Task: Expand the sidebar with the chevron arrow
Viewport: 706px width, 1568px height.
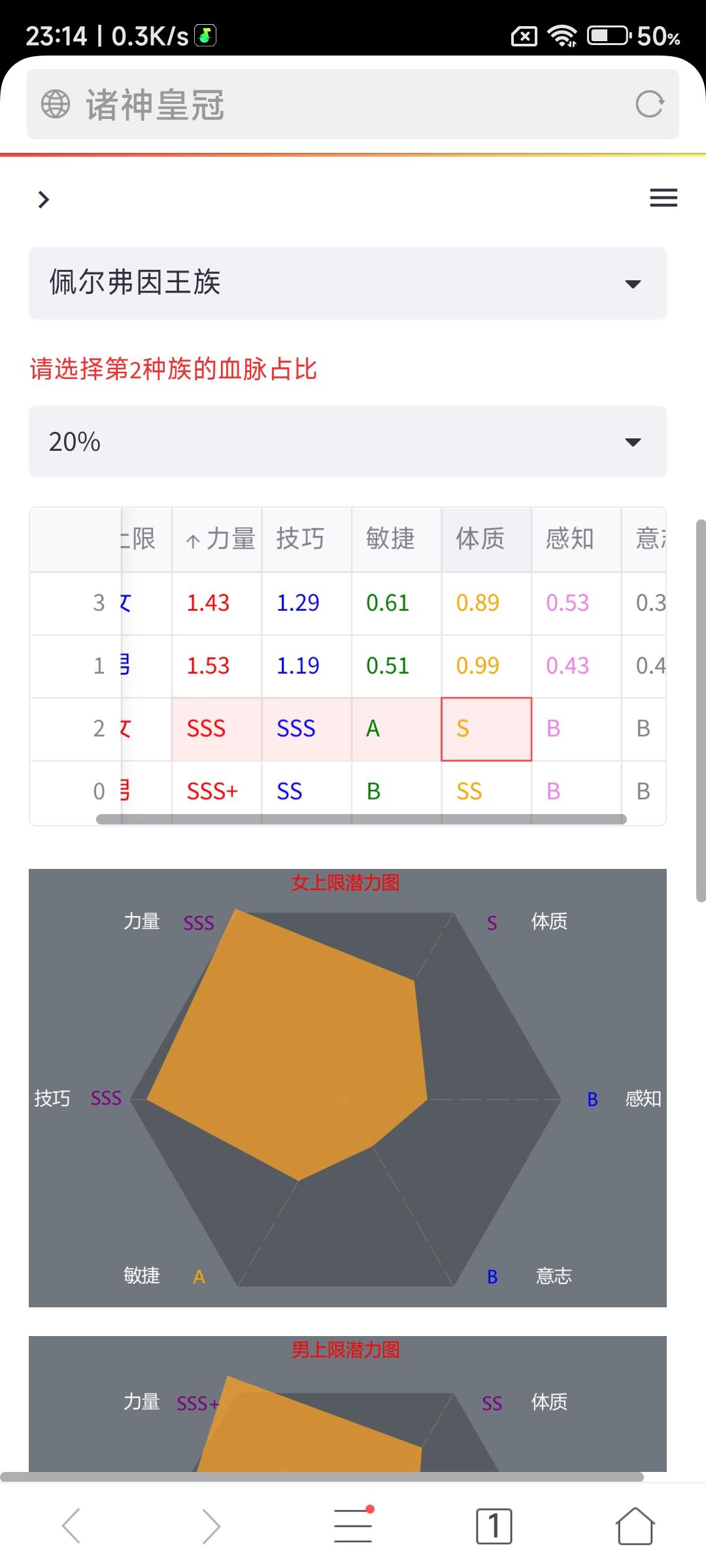Action: (43, 199)
